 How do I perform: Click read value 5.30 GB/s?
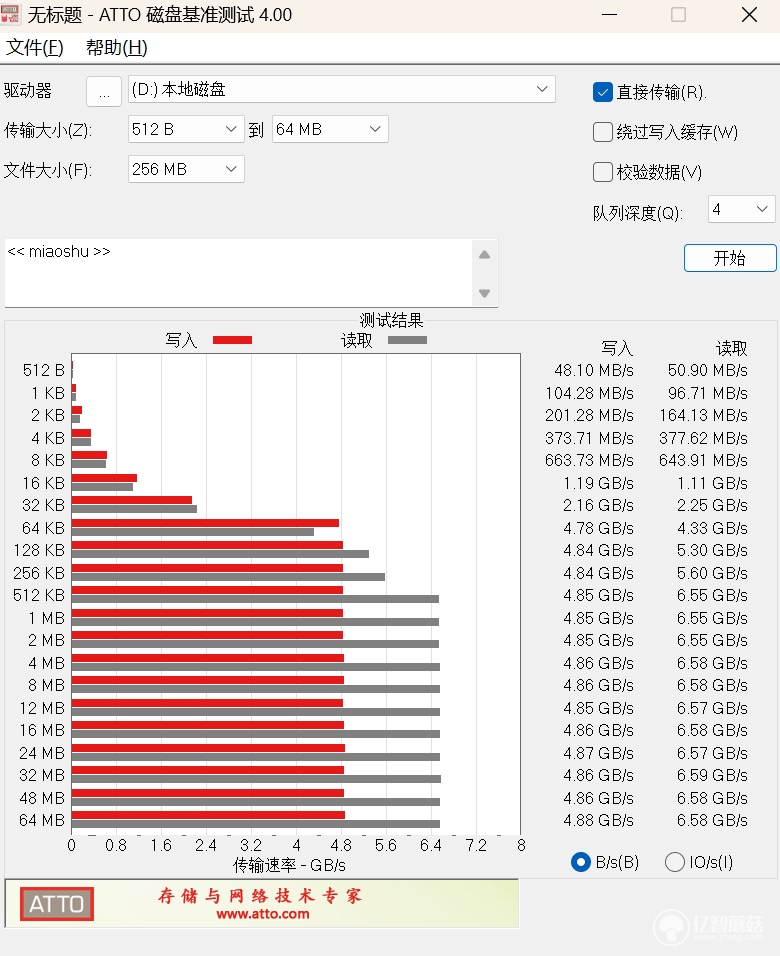[712, 551]
